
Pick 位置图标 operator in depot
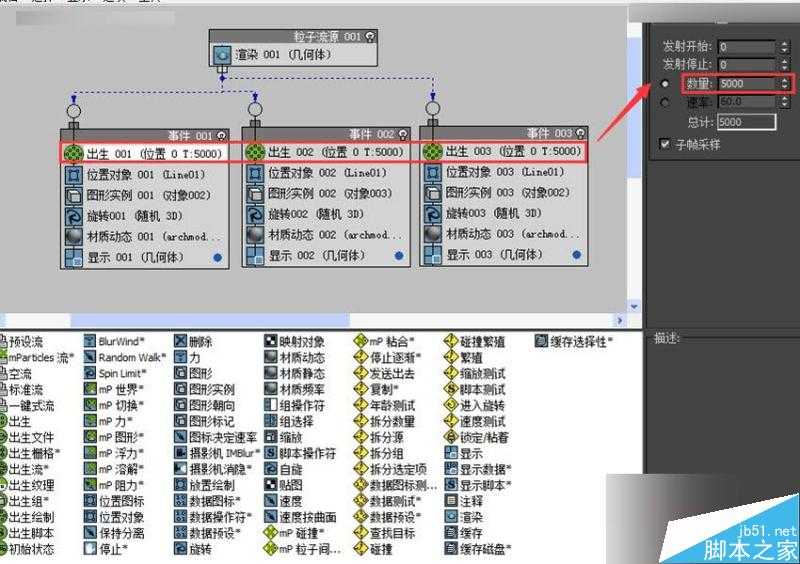114,501
